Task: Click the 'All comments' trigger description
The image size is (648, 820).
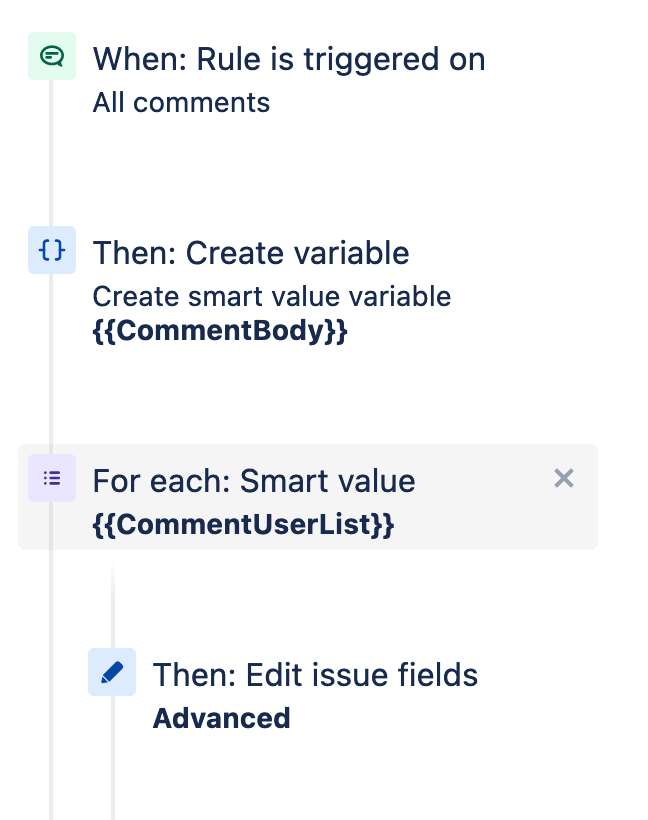Action: pyautogui.click(x=181, y=102)
